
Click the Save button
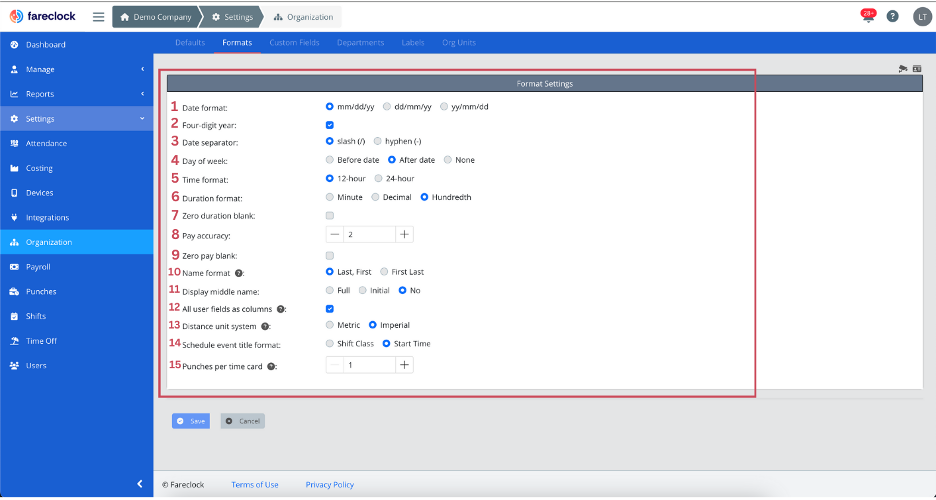point(191,421)
